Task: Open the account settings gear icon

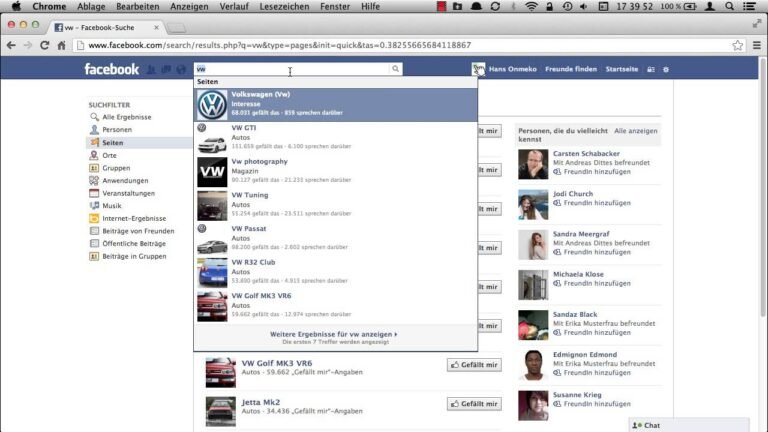Action: point(666,70)
